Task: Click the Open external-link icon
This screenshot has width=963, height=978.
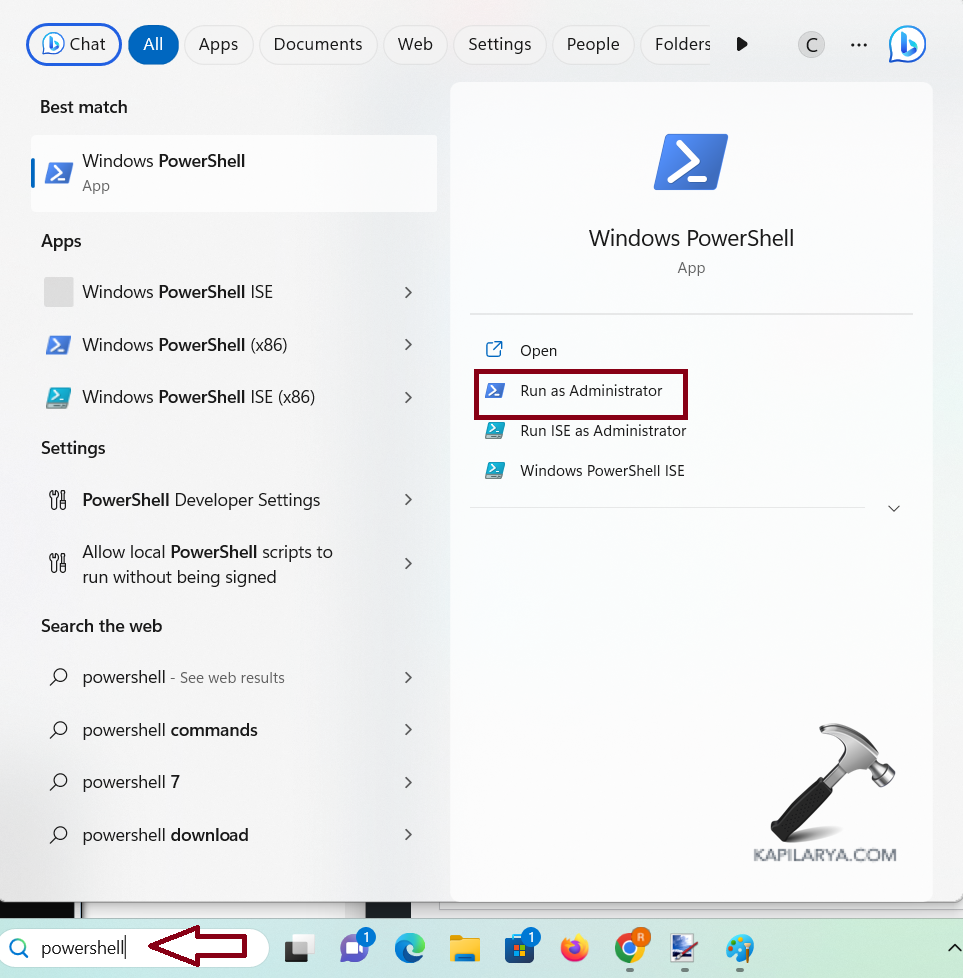Action: tap(495, 349)
